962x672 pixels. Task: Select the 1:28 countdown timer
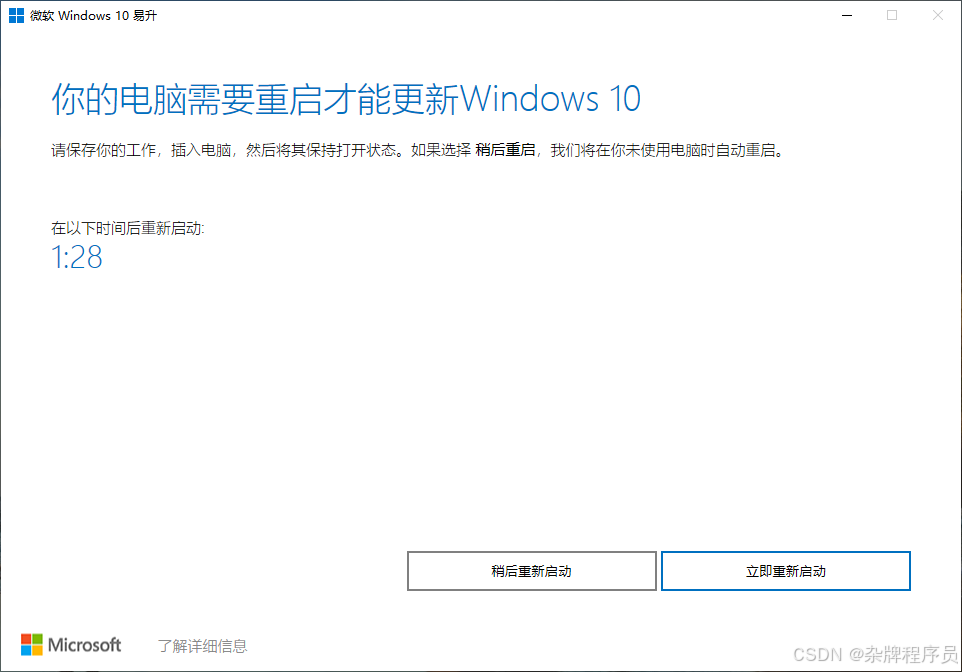click(77, 257)
